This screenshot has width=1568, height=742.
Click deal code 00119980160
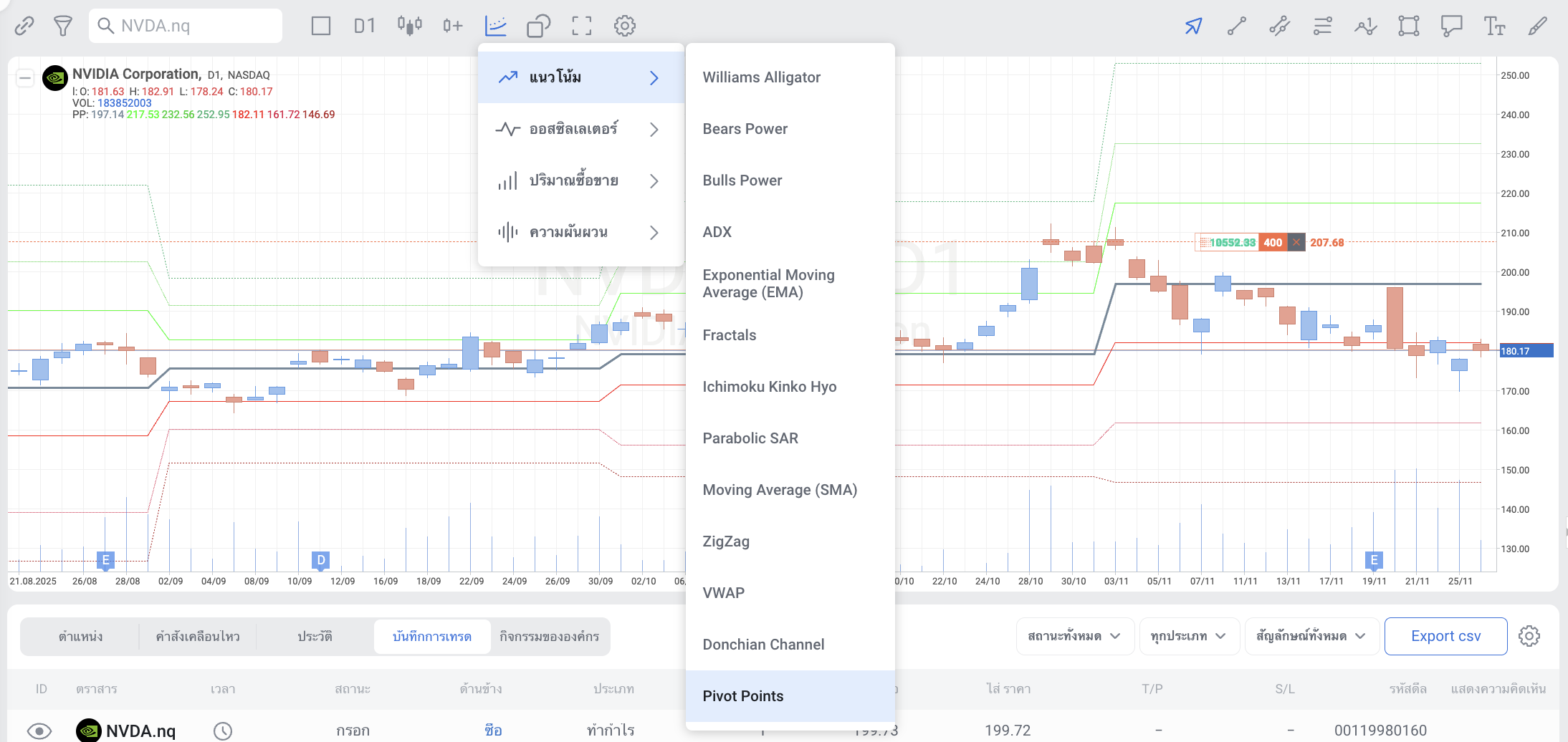pos(1380,731)
